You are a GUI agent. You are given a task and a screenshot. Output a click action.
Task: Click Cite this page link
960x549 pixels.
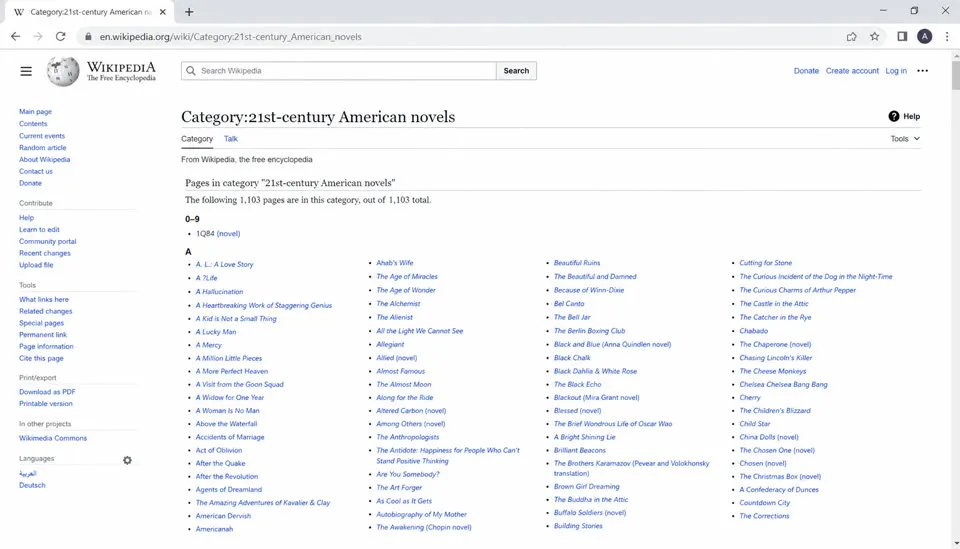pyautogui.click(x=41, y=359)
